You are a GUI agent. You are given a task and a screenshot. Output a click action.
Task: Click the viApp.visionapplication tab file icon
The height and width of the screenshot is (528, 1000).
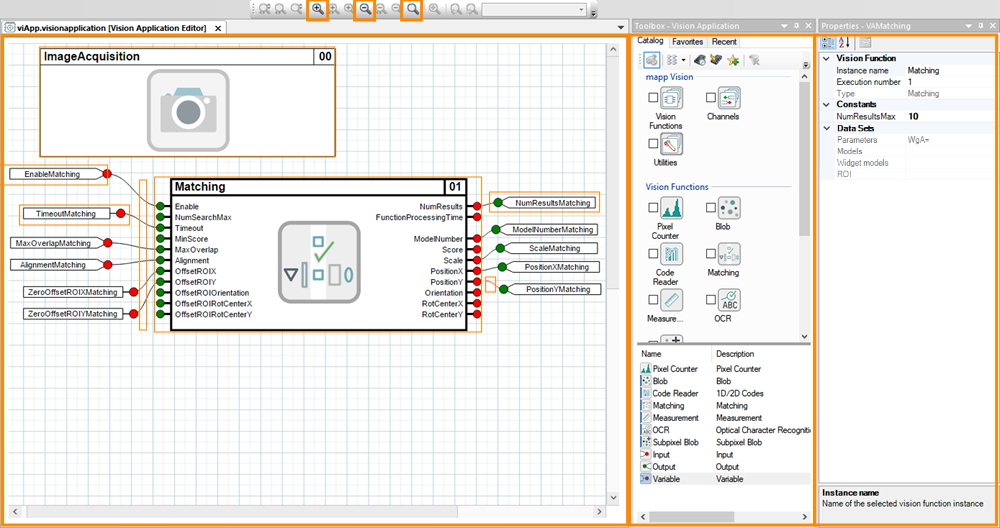[x=10, y=28]
